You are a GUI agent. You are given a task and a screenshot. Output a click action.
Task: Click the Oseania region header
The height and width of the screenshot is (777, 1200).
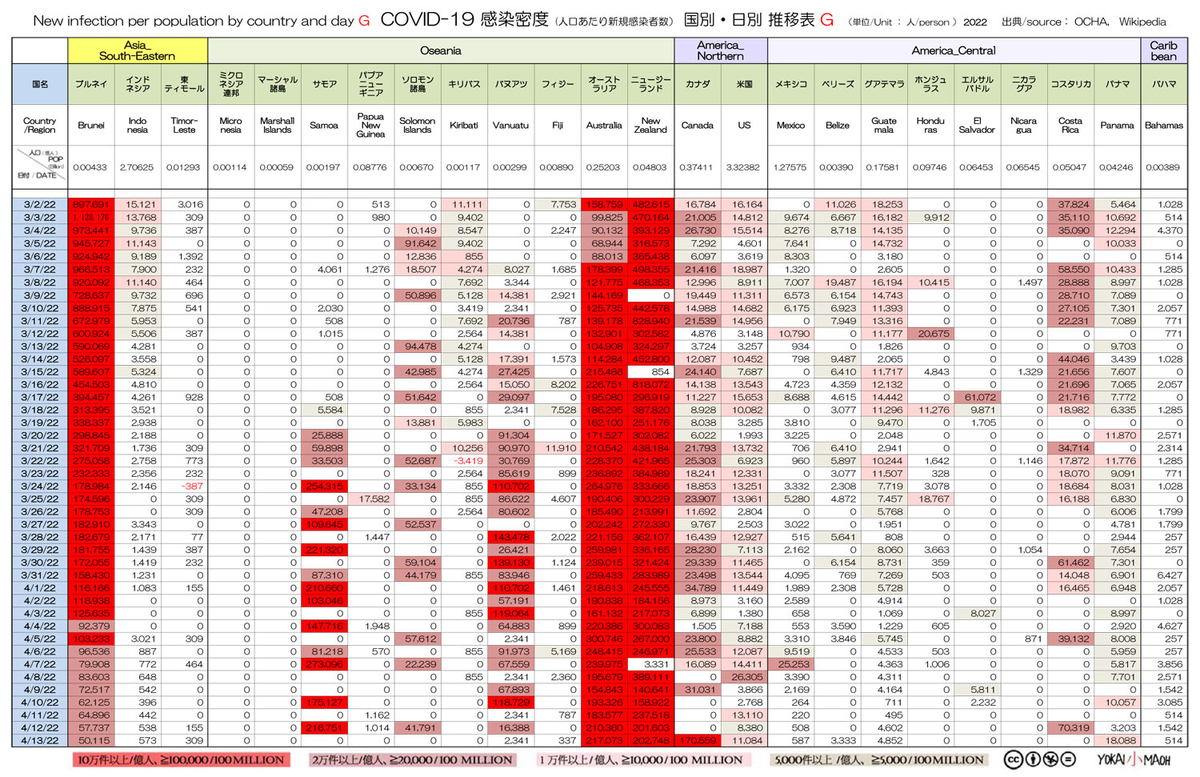click(440, 50)
